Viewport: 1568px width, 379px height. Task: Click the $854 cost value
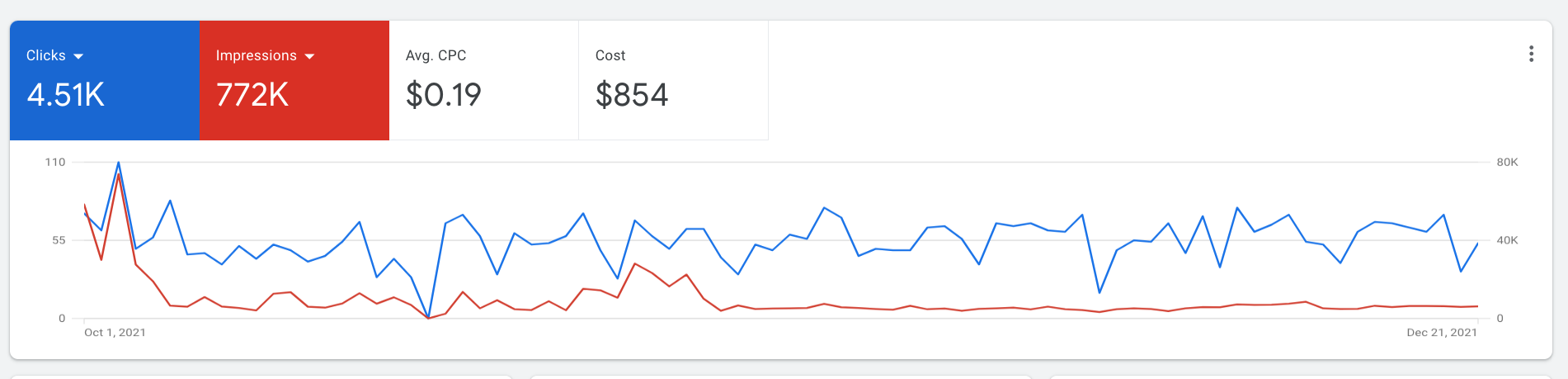[x=632, y=95]
